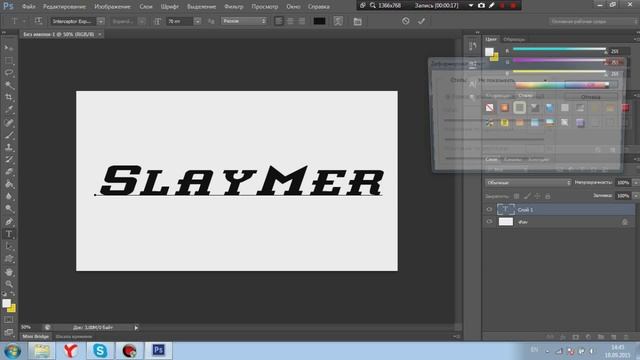
Task: Open the layer blending mode dropdown
Action: click(528, 182)
